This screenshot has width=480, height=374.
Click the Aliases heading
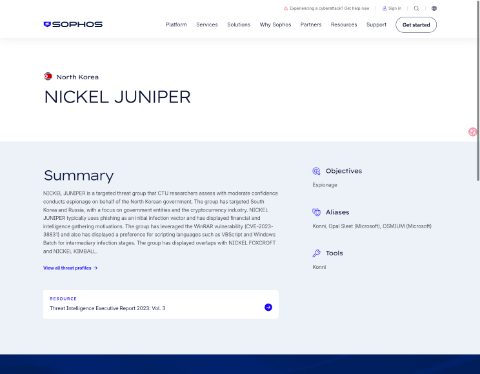[x=337, y=212]
